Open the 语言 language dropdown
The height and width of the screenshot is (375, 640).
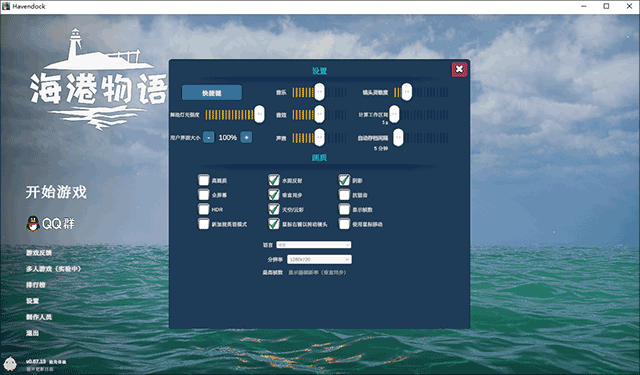(313, 245)
